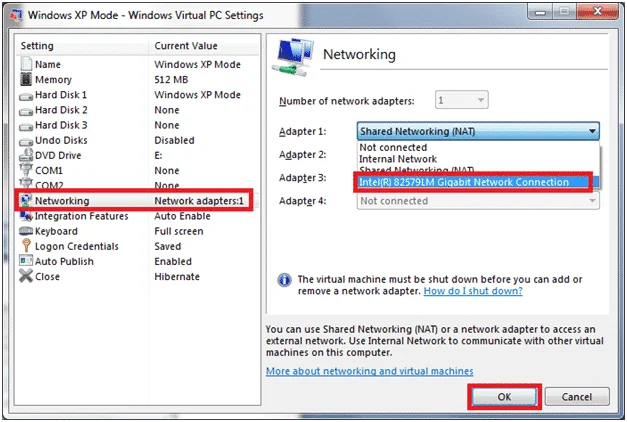
Task: Click the Integration Features icon
Action: click(26, 216)
